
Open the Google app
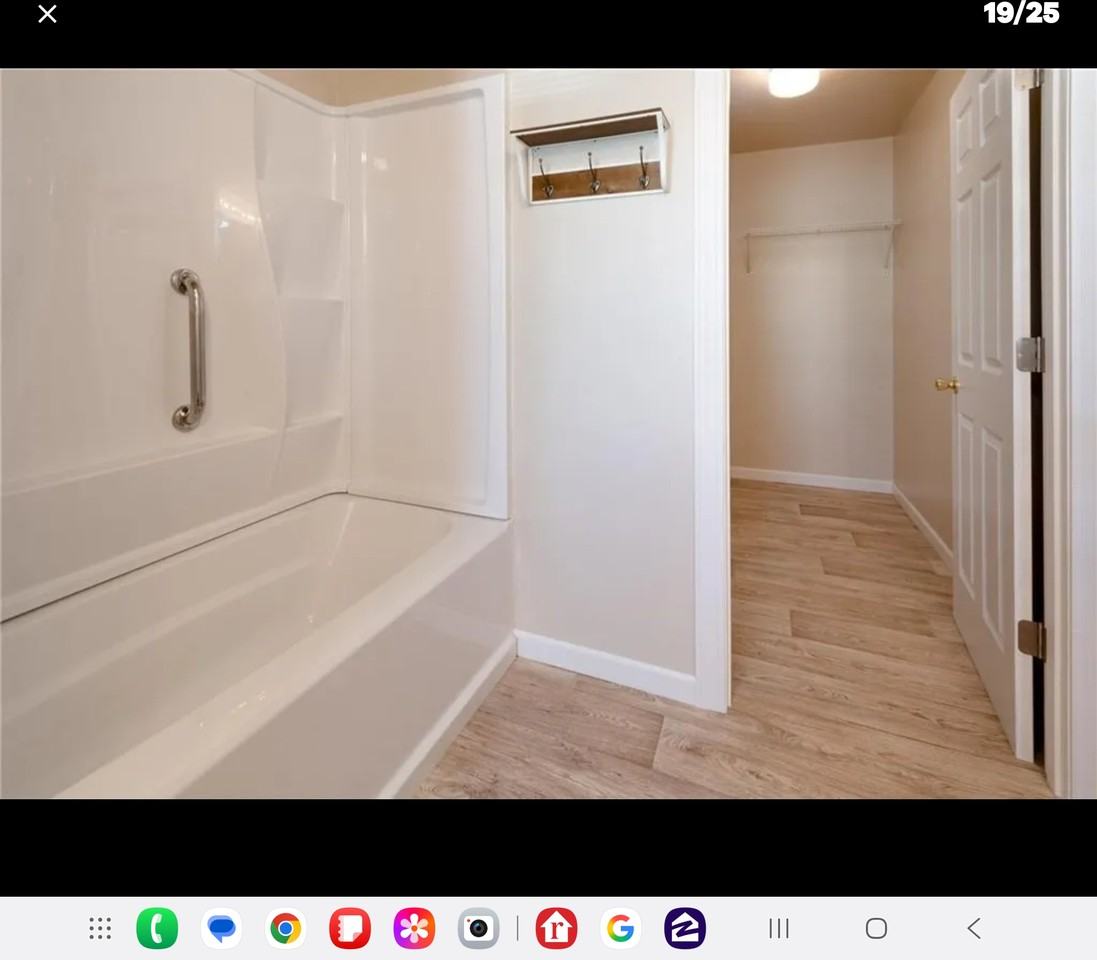[x=620, y=929]
